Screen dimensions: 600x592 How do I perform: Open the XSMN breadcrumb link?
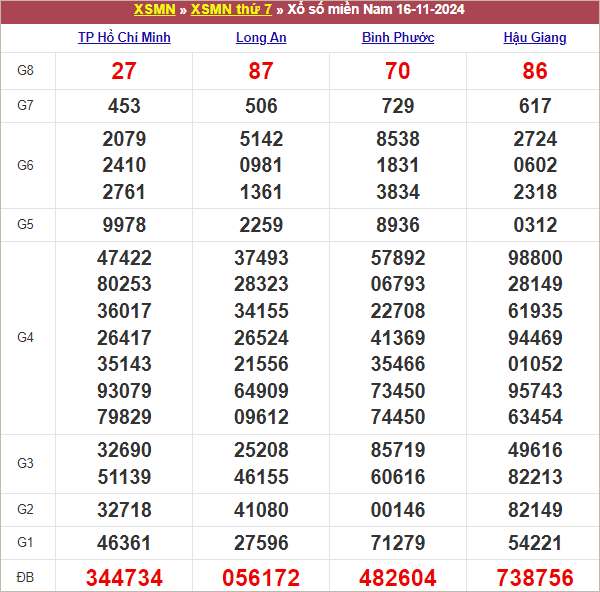[x=155, y=9]
